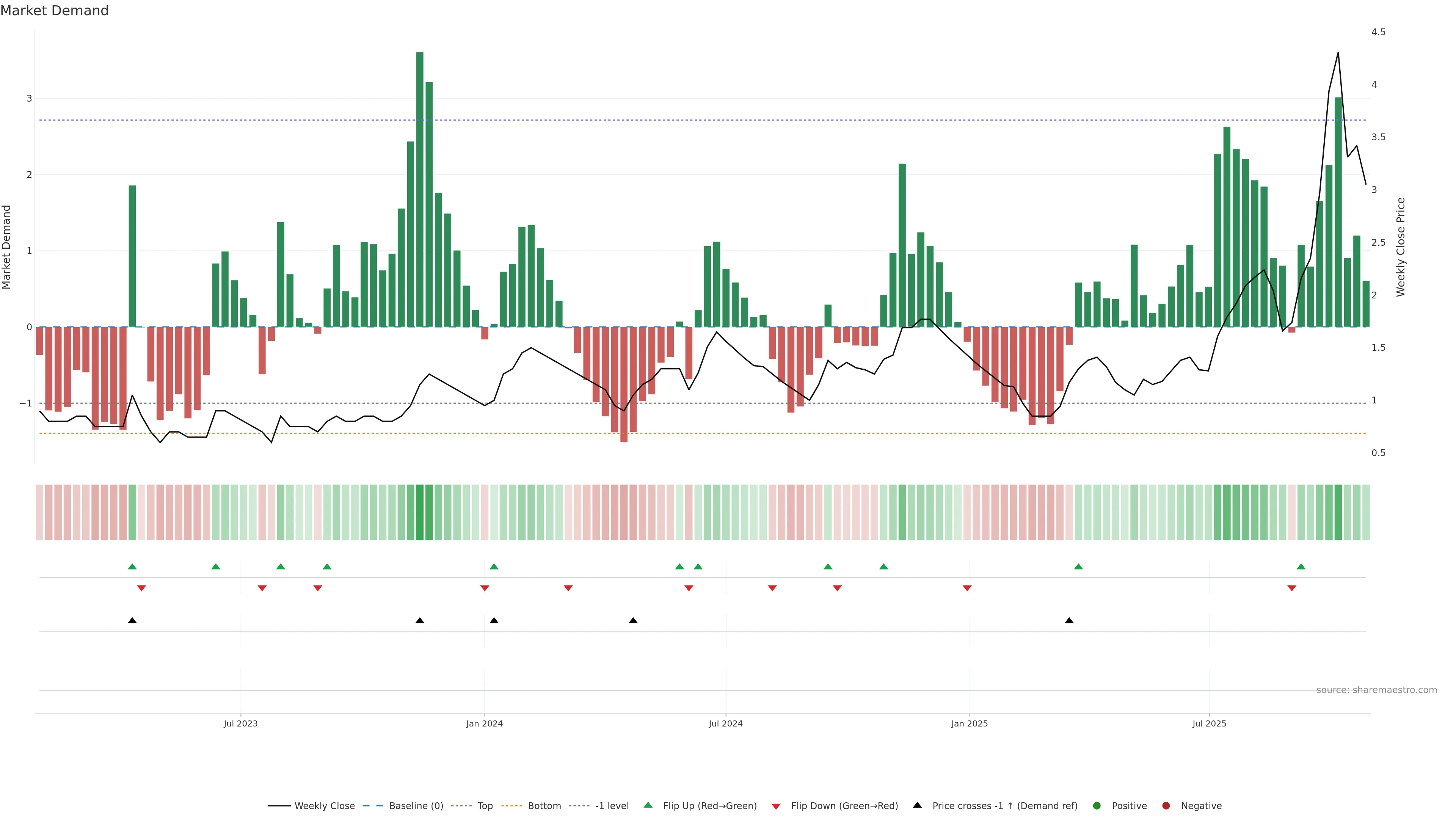Click the last red flip-down marker

click(1291, 588)
